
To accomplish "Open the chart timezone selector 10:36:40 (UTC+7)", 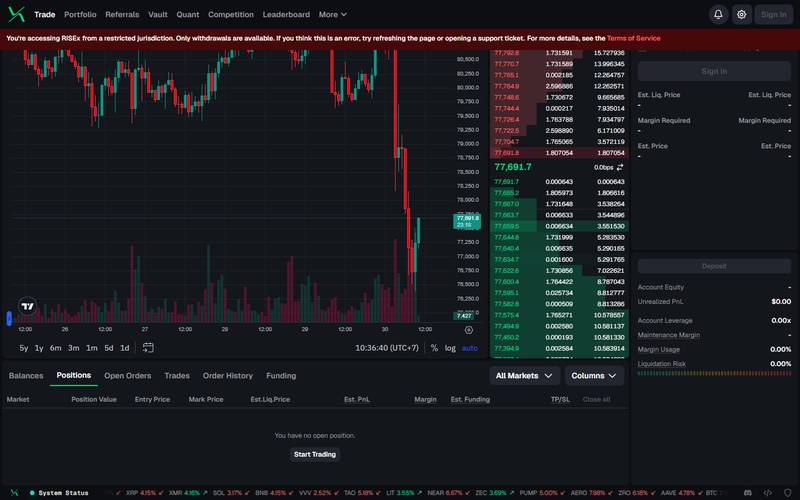I will point(387,348).
